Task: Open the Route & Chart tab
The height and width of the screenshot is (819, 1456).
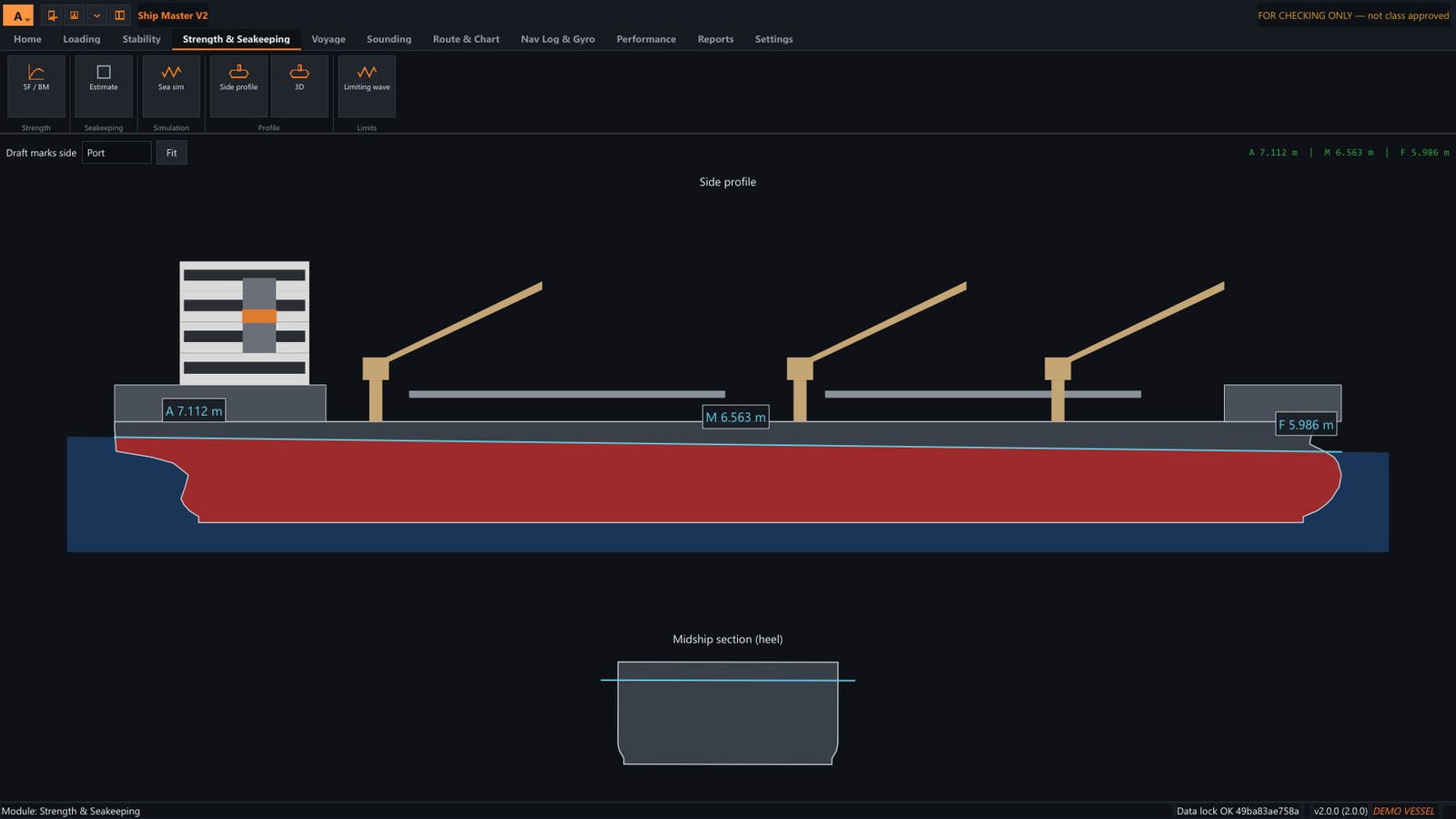Action: 466,39
